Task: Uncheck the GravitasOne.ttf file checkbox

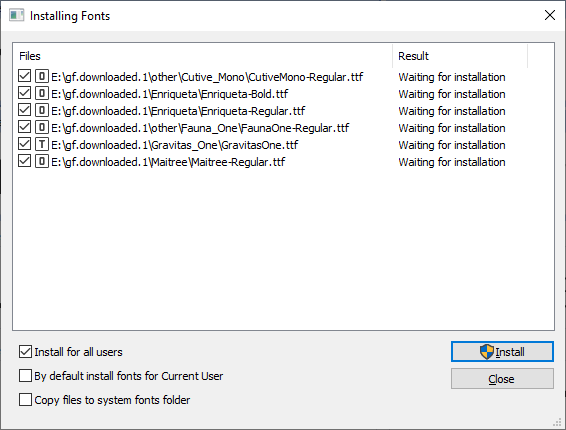Action: 25,144
